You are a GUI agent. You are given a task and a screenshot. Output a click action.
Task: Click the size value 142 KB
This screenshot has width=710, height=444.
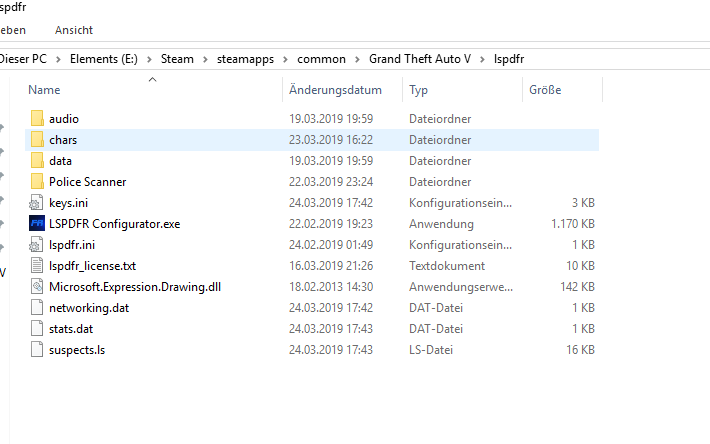[577, 286]
